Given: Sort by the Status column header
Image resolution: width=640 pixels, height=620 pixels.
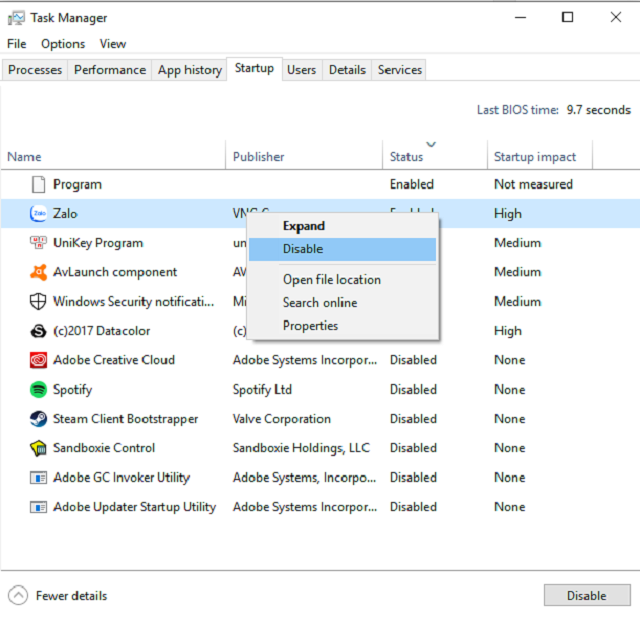Looking at the screenshot, I should [x=435, y=156].
